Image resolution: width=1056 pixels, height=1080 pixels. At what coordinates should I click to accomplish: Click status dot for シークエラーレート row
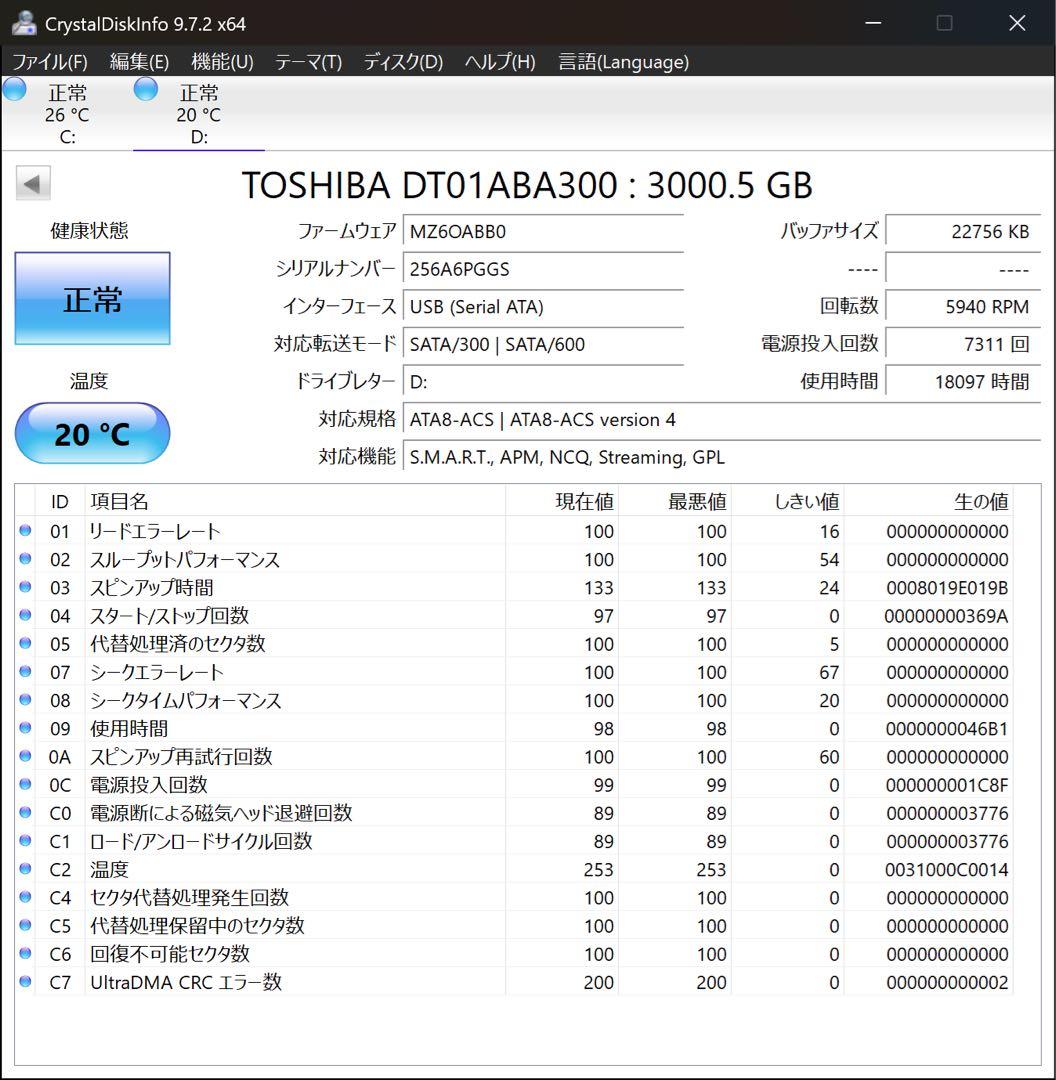pos(25,672)
